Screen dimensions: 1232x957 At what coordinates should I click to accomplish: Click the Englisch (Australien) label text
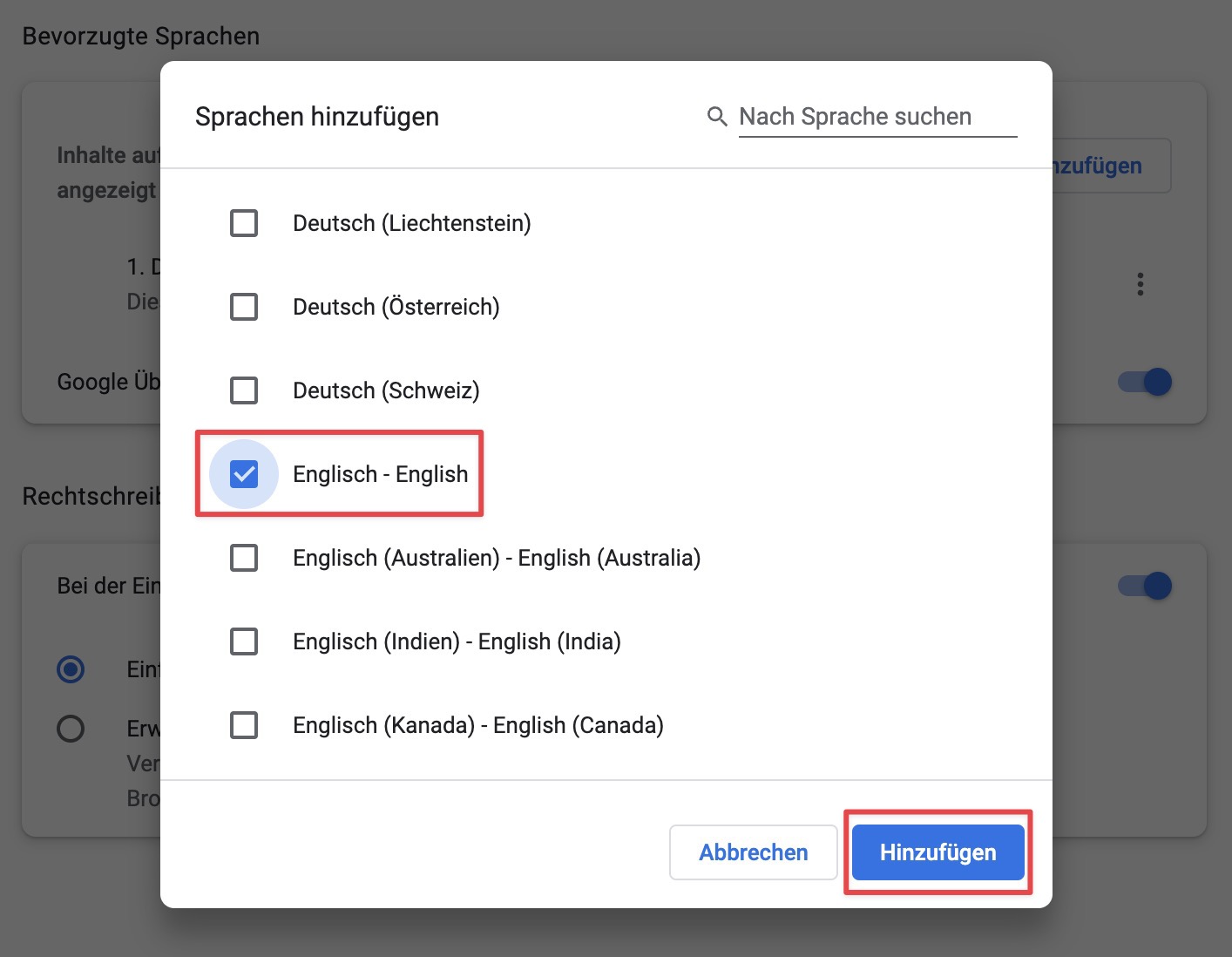(x=497, y=558)
